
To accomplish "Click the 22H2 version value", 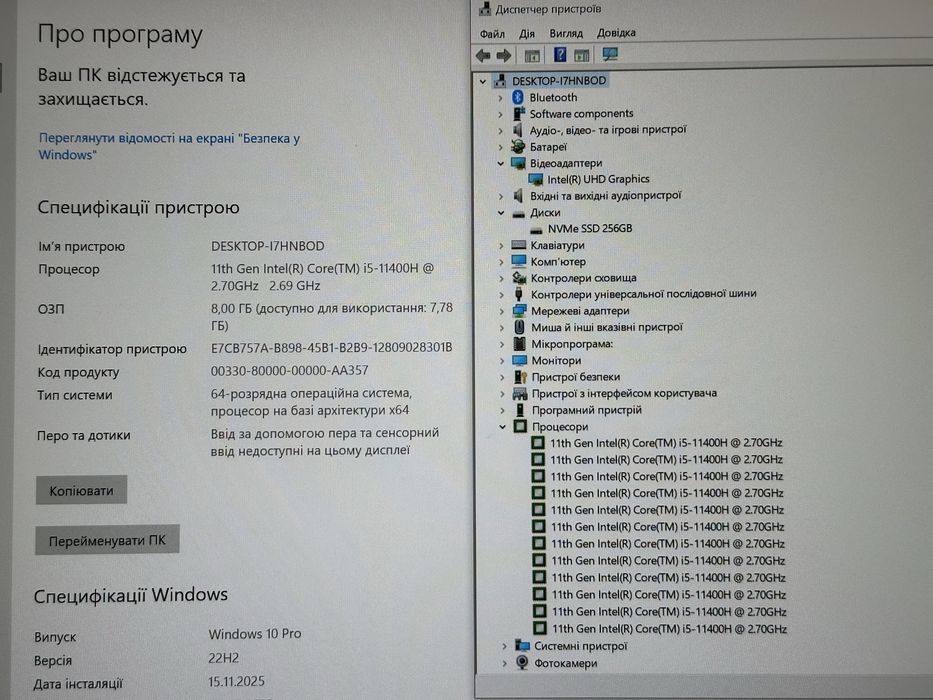I will (x=223, y=658).
